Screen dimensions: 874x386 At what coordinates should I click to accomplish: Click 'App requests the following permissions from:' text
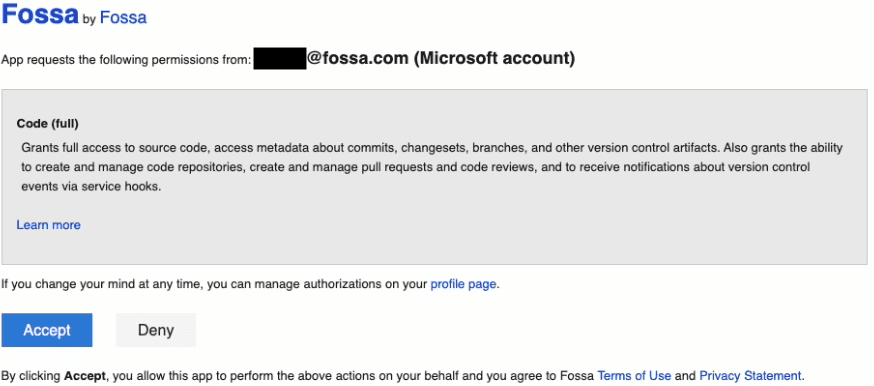click(x=126, y=60)
